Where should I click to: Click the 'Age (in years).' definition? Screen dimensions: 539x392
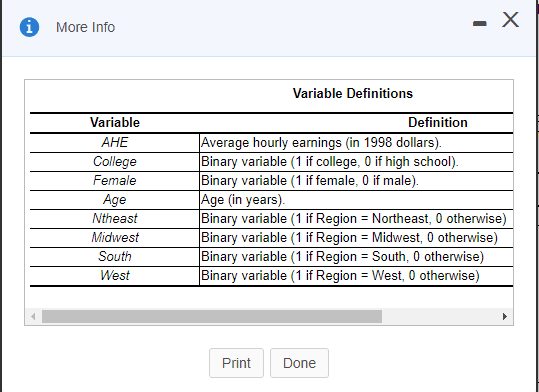pos(243,200)
